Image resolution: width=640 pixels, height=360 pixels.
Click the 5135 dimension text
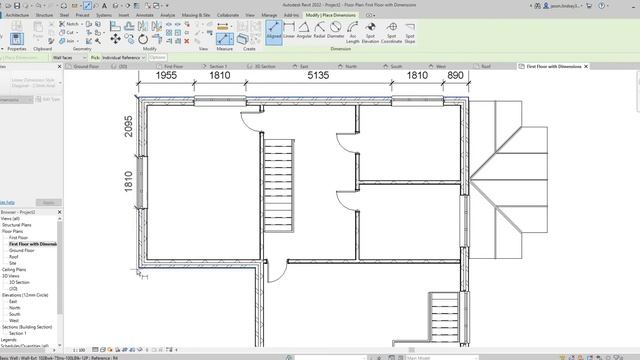click(318, 76)
